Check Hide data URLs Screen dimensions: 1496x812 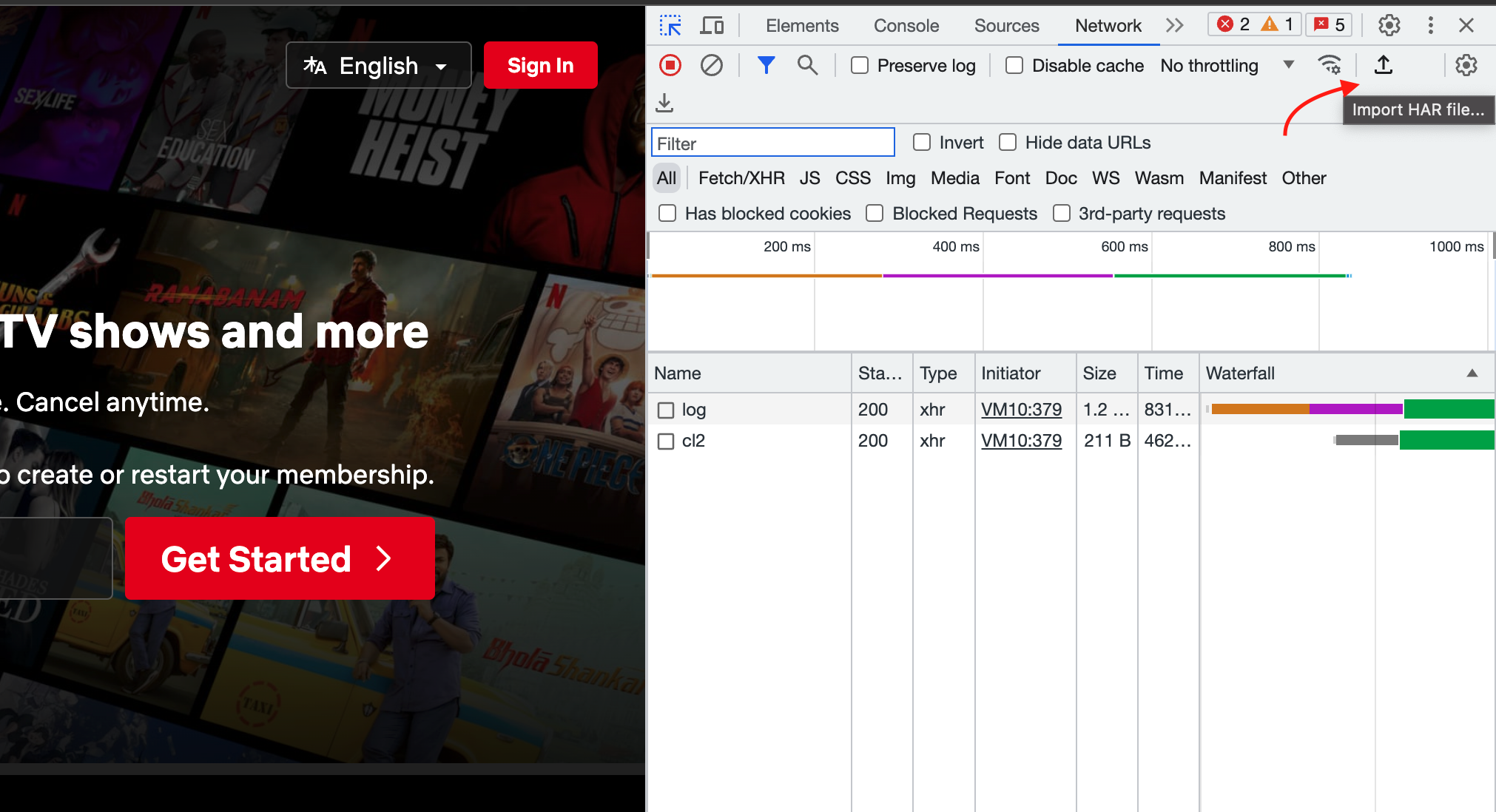point(1008,142)
